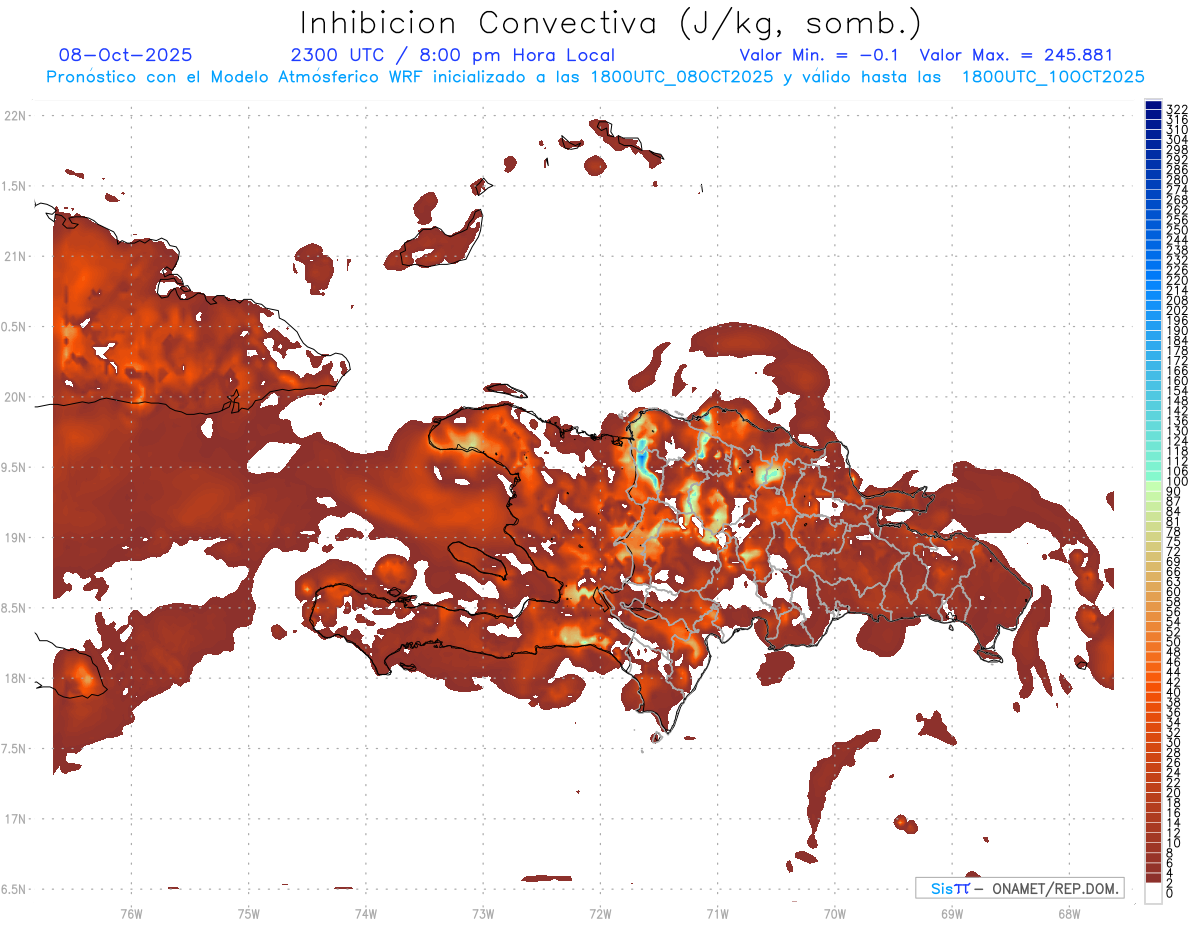Click the light green swatch at value 100

click(1154, 483)
